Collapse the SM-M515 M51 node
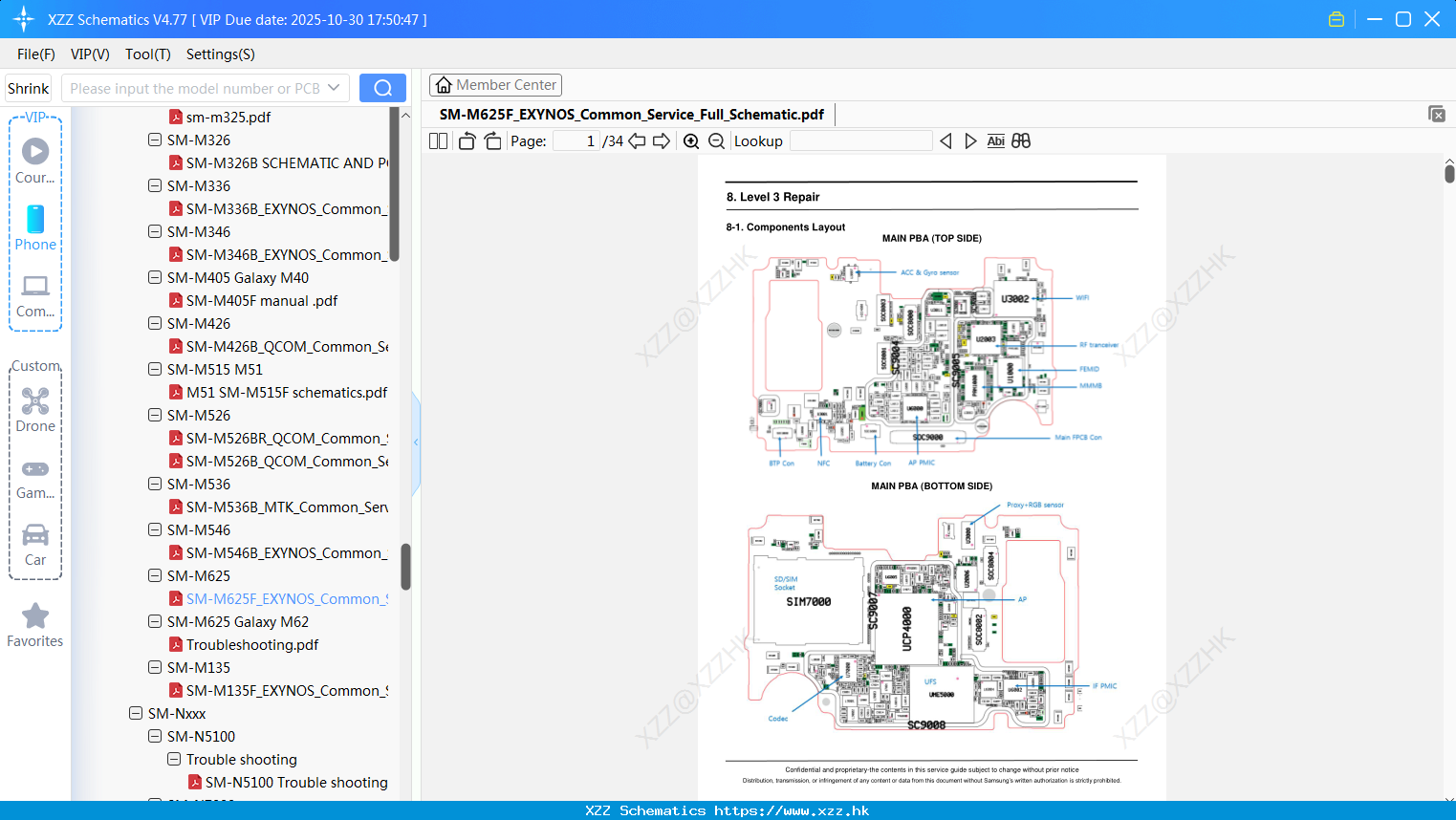 (155, 369)
